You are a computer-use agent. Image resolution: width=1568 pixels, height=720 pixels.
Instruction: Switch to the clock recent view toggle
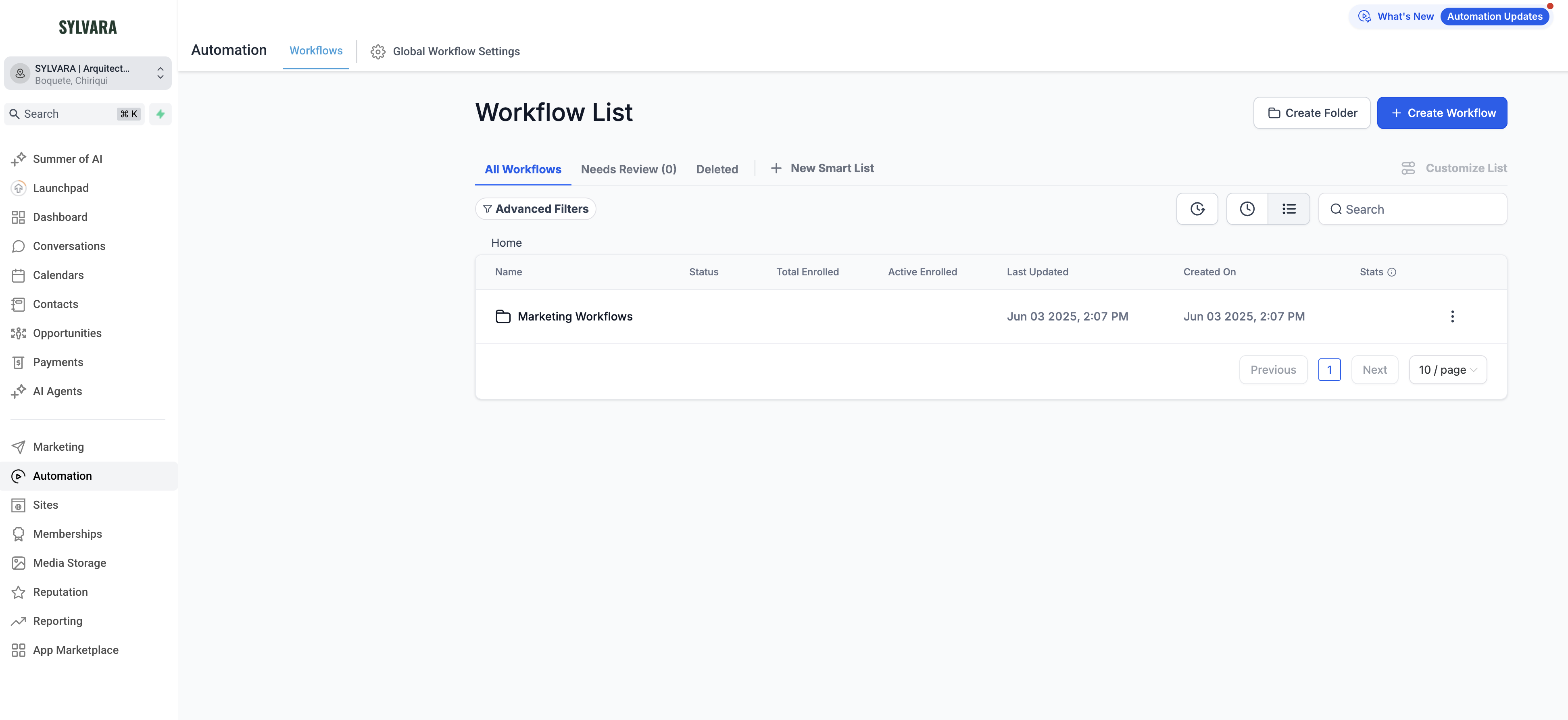[x=1247, y=209]
